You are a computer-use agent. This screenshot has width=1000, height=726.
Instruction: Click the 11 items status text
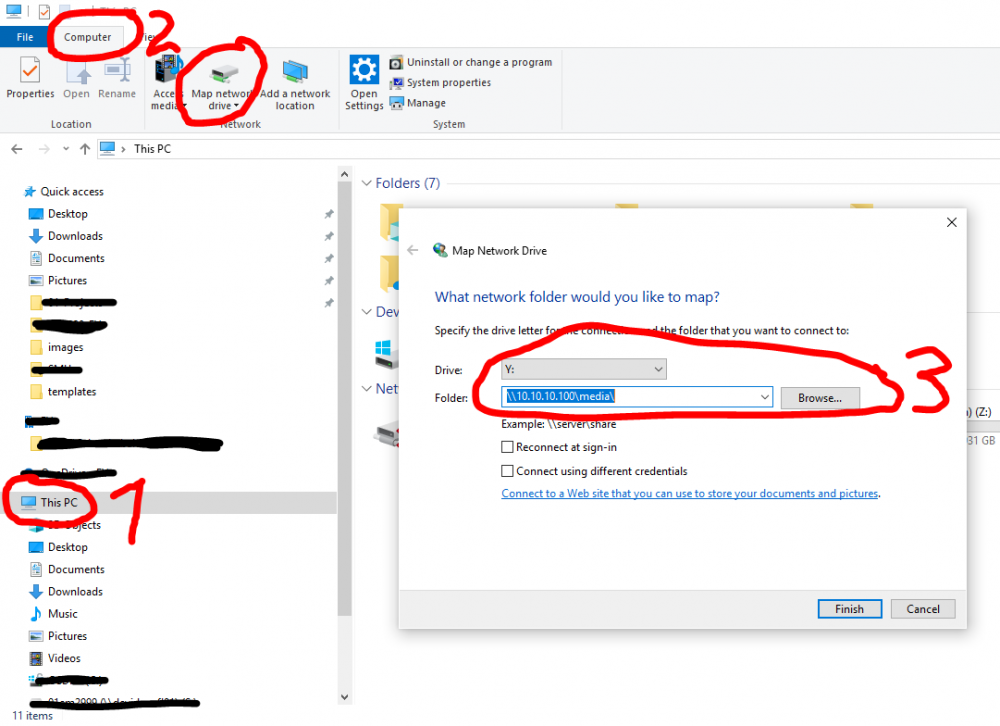pos(33,716)
